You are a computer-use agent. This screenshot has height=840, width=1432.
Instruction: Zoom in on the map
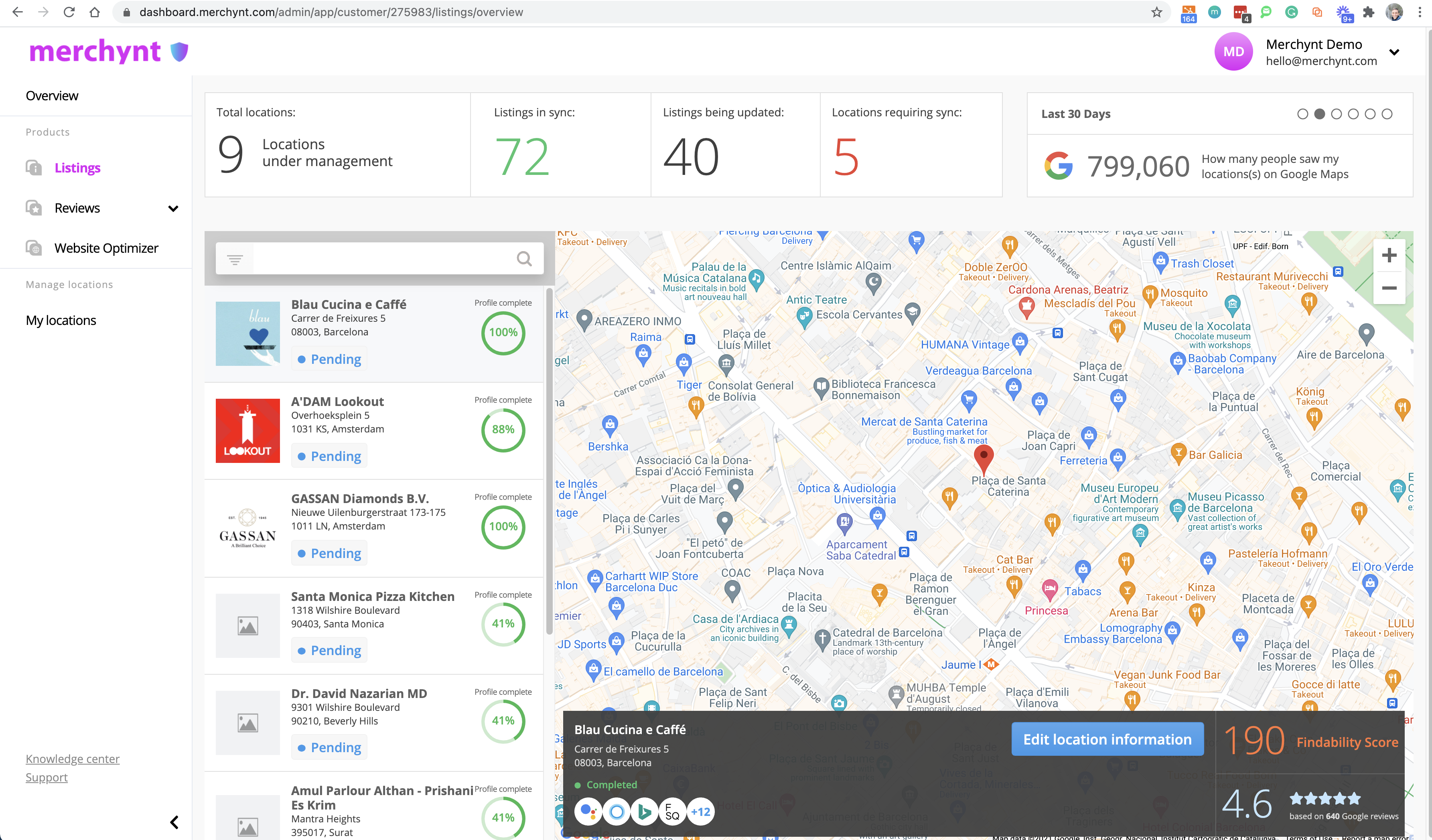coord(1389,255)
